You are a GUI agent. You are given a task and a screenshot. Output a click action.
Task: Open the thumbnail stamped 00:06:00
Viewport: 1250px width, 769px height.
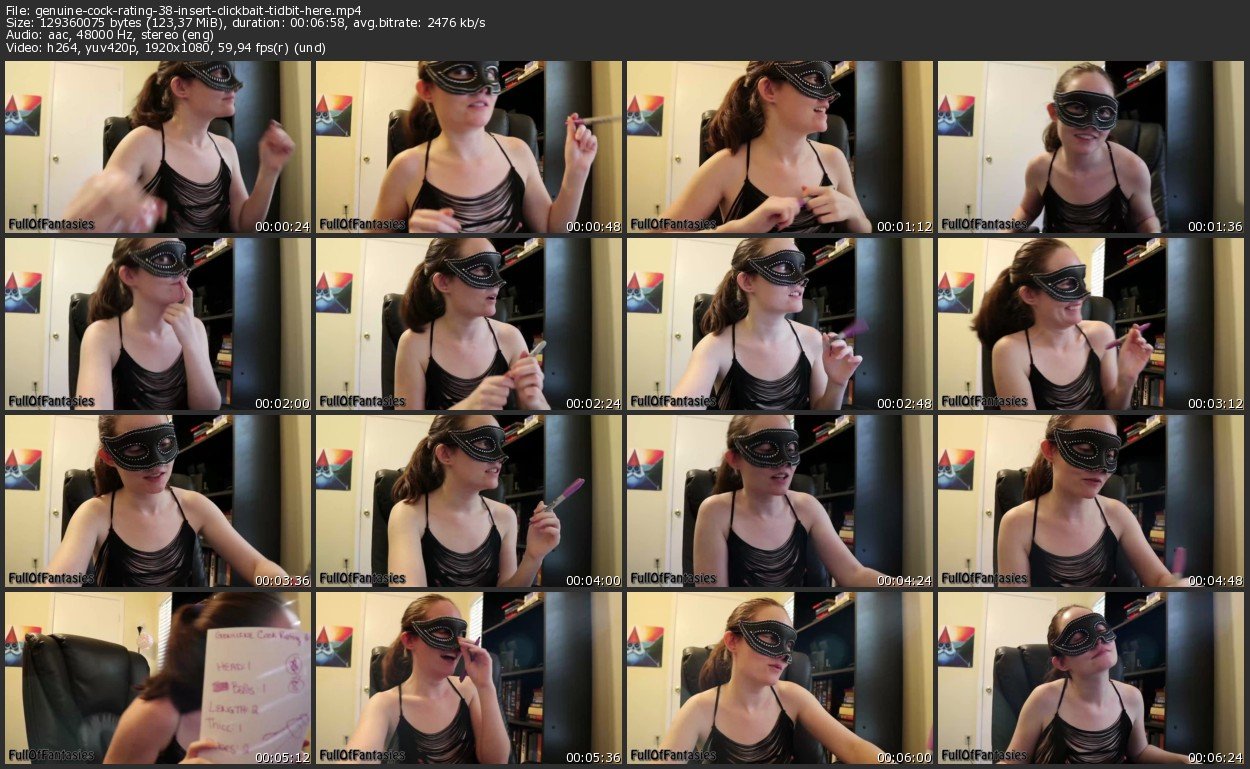point(780,678)
